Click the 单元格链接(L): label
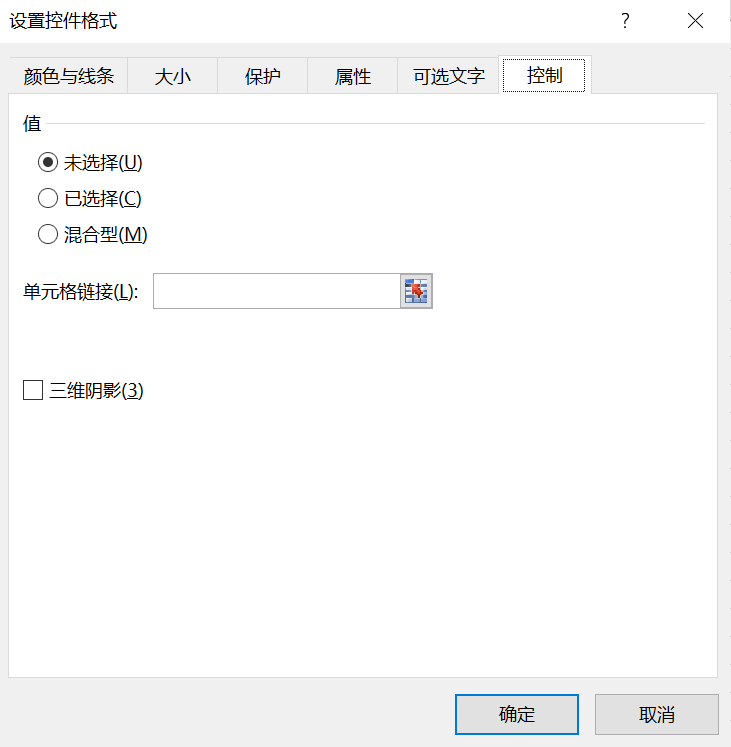Viewport: 731px width, 747px height. pos(81,291)
